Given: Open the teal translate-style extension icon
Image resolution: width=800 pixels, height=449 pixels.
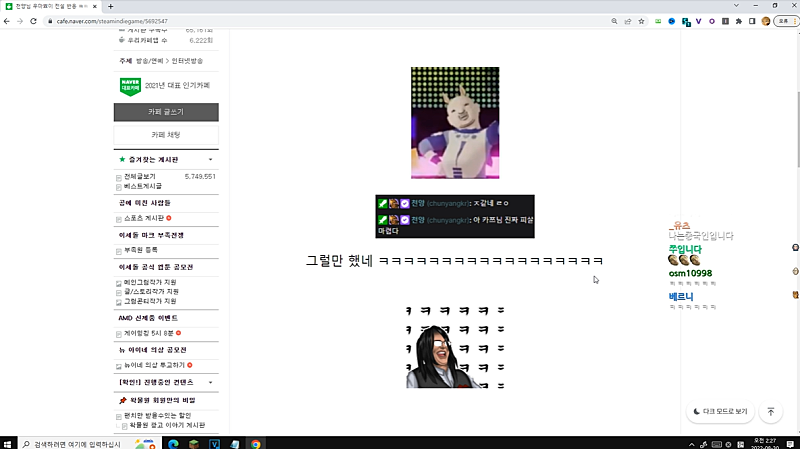Looking at the screenshot, I should [686, 21].
